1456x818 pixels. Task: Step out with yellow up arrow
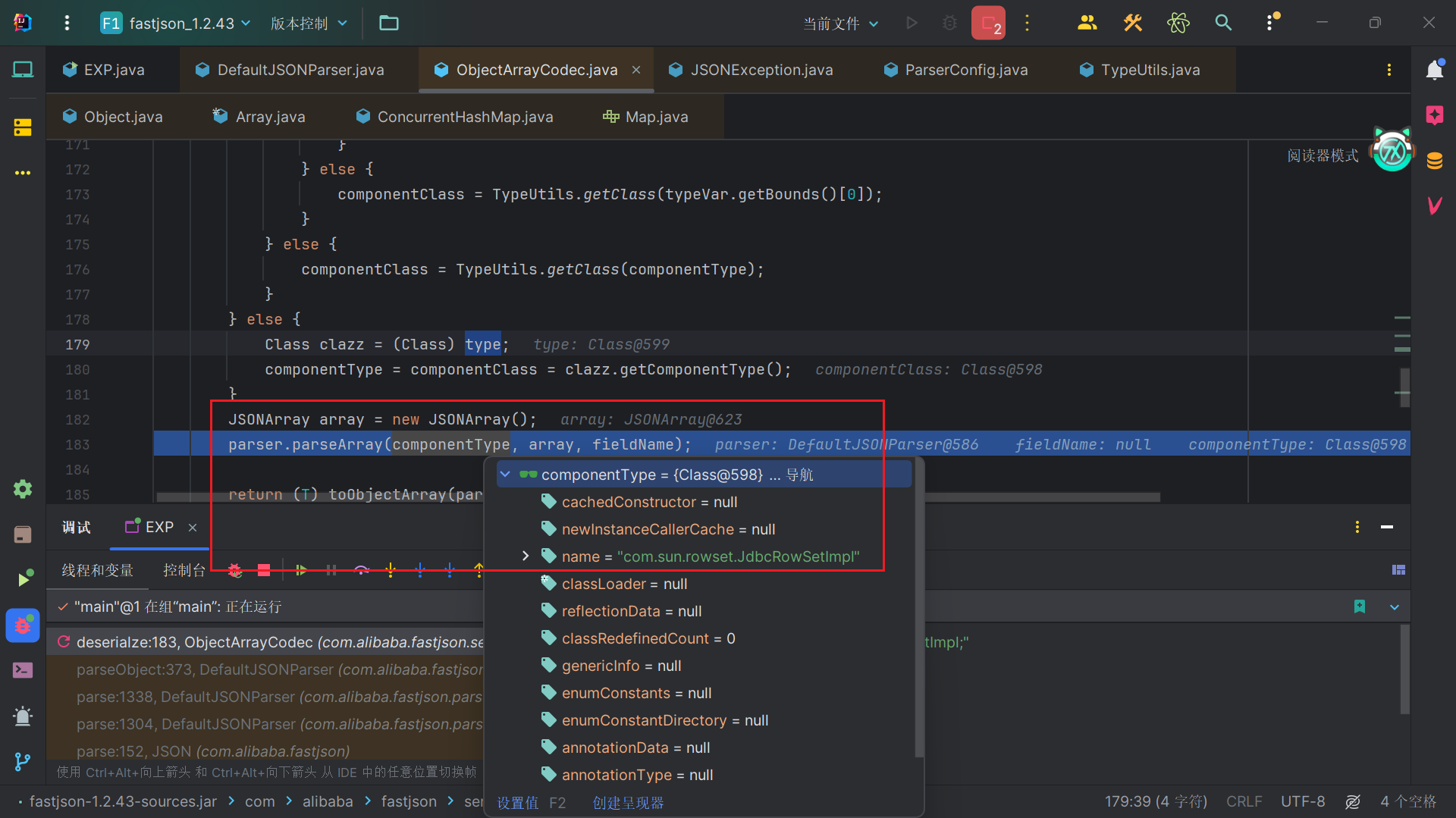tap(479, 570)
